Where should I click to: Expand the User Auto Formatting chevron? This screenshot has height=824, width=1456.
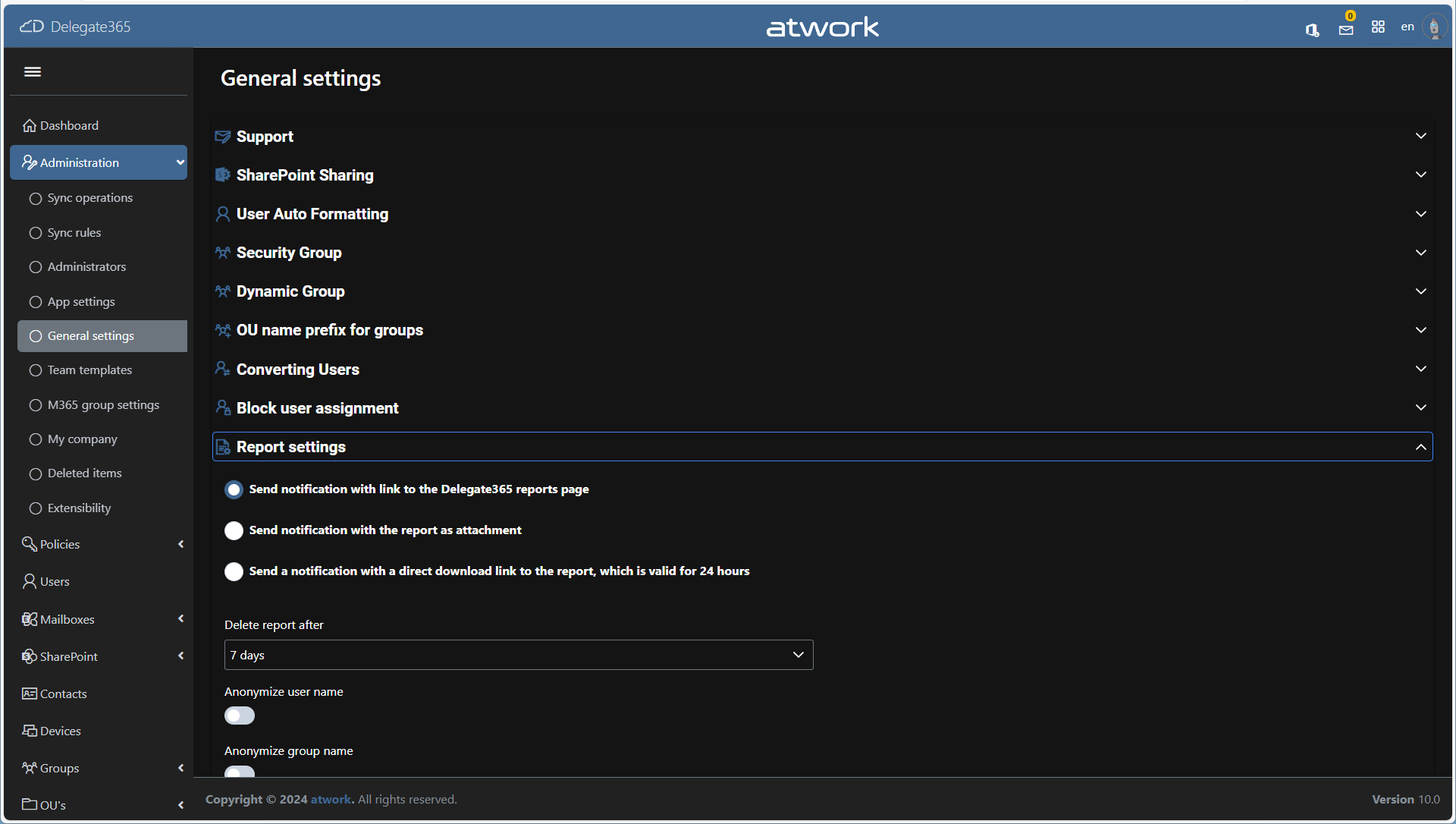(1421, 214)
